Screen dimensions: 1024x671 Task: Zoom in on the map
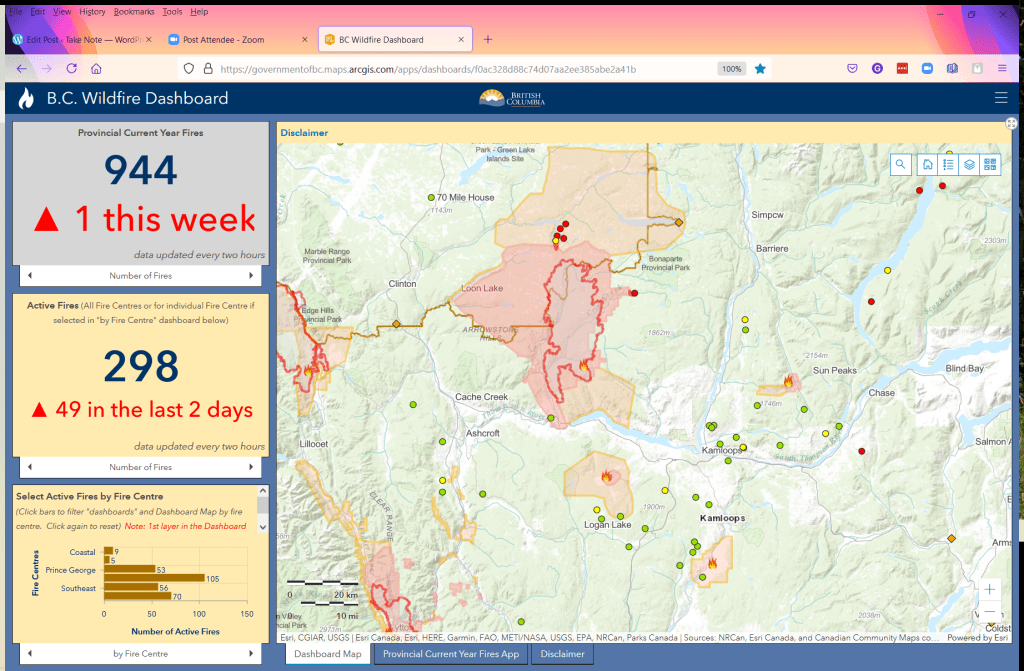coord(989,590)
